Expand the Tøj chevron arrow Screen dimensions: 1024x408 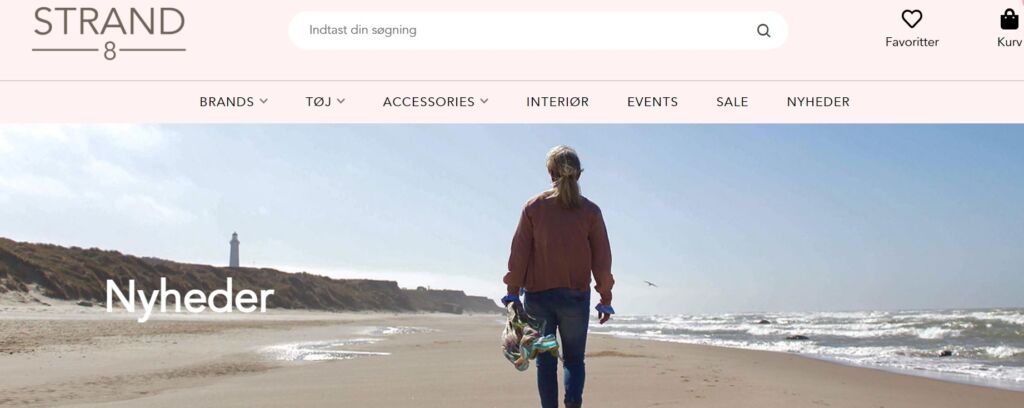[x=341, y=101]
